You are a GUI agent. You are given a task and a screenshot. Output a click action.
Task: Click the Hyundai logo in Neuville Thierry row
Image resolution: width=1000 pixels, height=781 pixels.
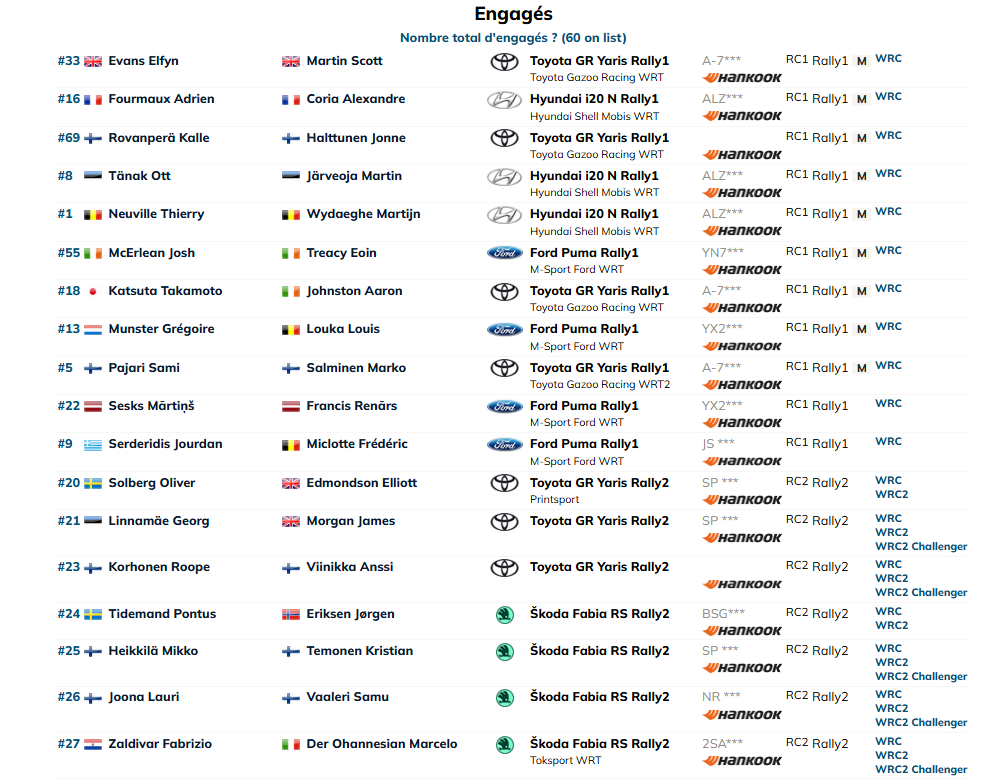(x=504, y=215)
